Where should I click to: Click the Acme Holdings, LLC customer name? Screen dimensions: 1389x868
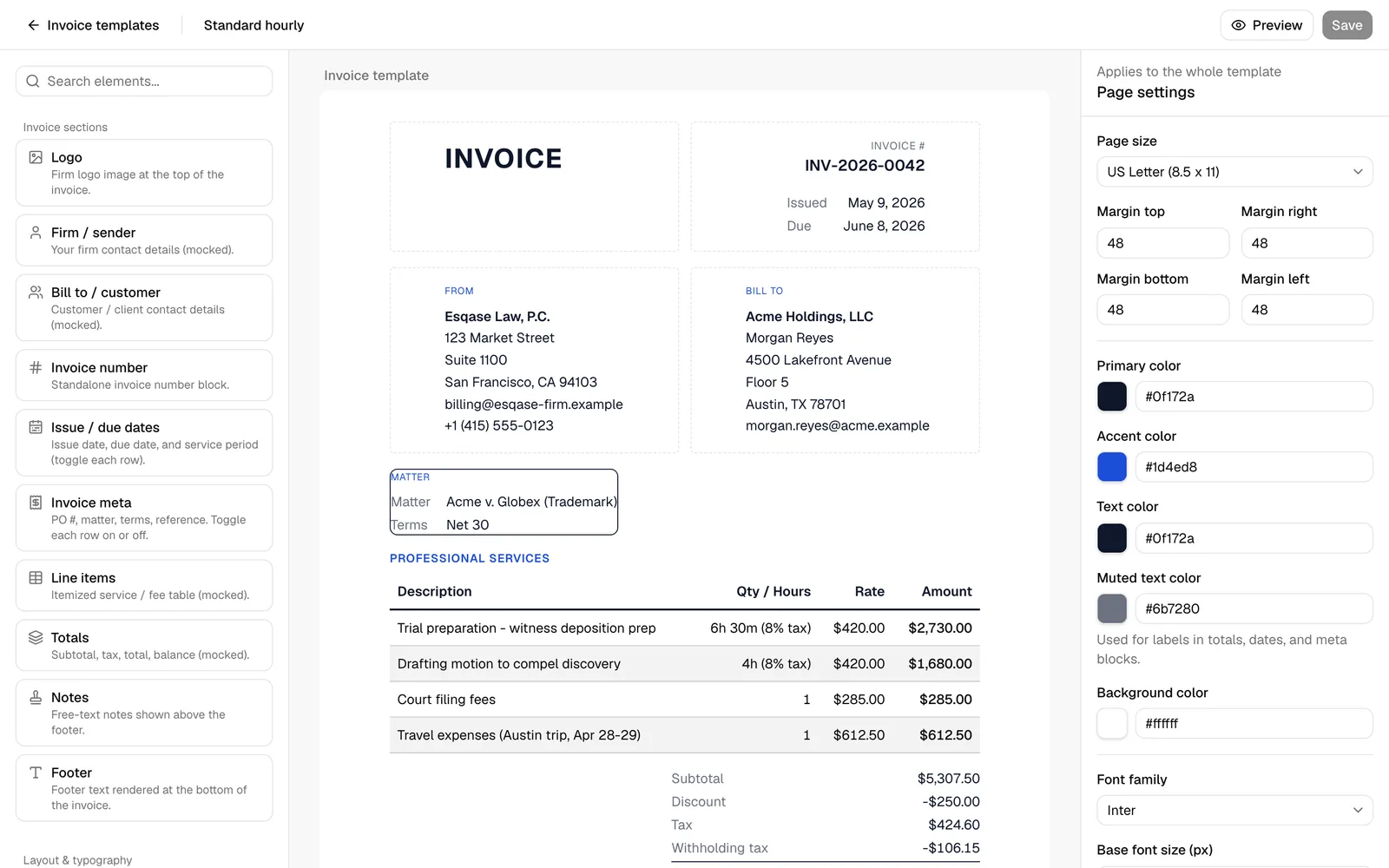tap(809, 317)
